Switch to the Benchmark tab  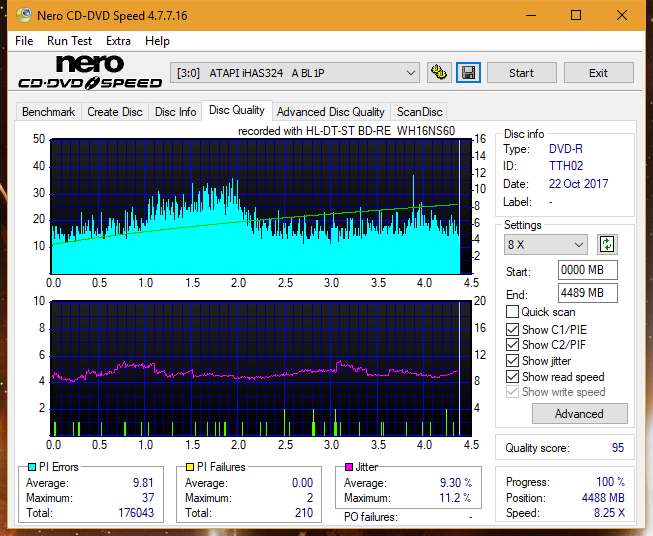click(x=49, y=112)
